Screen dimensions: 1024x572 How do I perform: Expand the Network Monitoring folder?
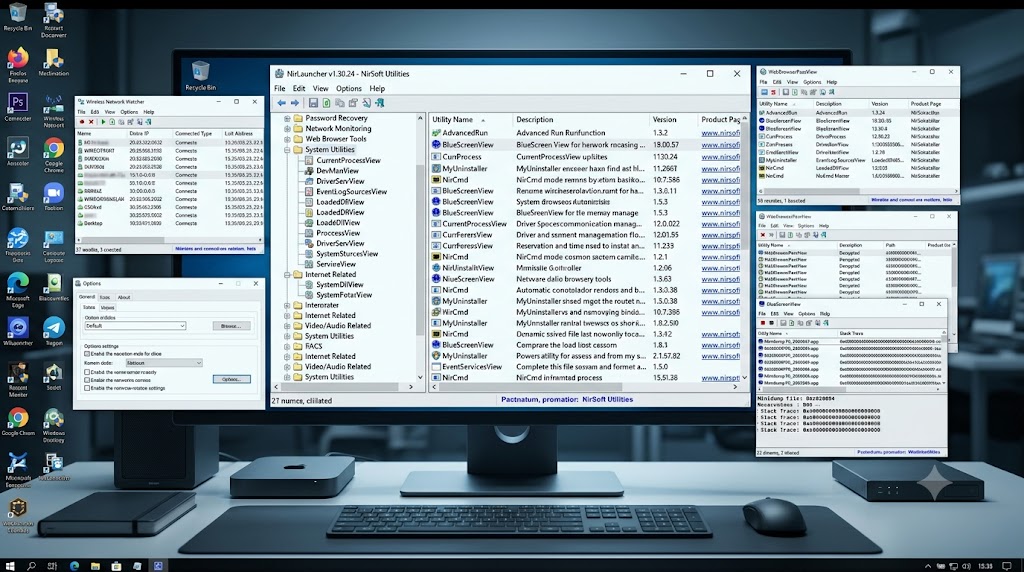[287, 129]
